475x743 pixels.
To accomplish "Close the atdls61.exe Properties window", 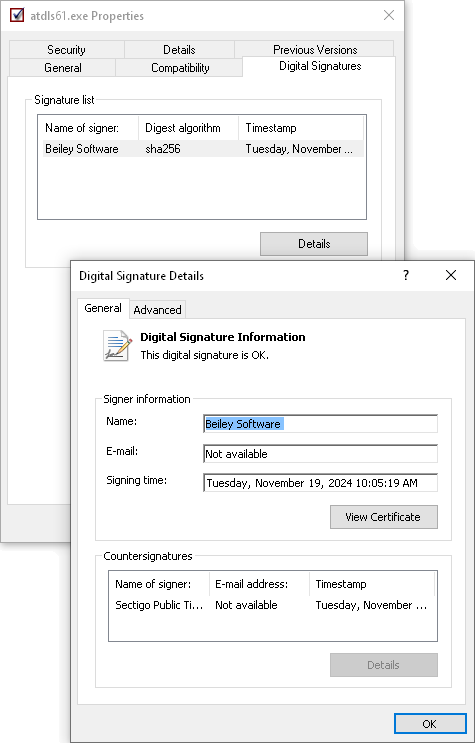I will (389, 15).
